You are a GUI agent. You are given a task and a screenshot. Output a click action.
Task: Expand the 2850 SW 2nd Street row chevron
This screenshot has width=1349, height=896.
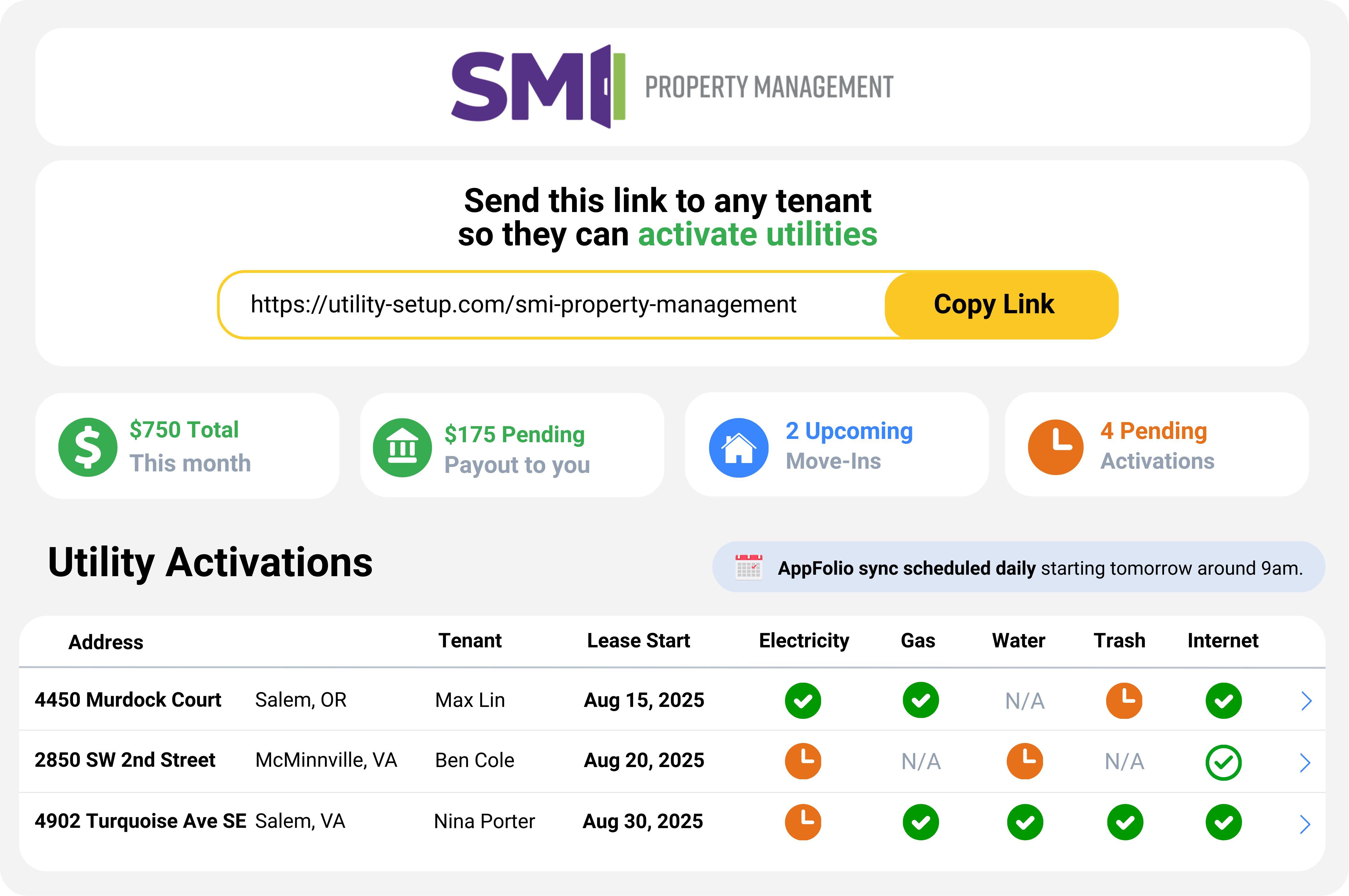(x=1305, y=762)
